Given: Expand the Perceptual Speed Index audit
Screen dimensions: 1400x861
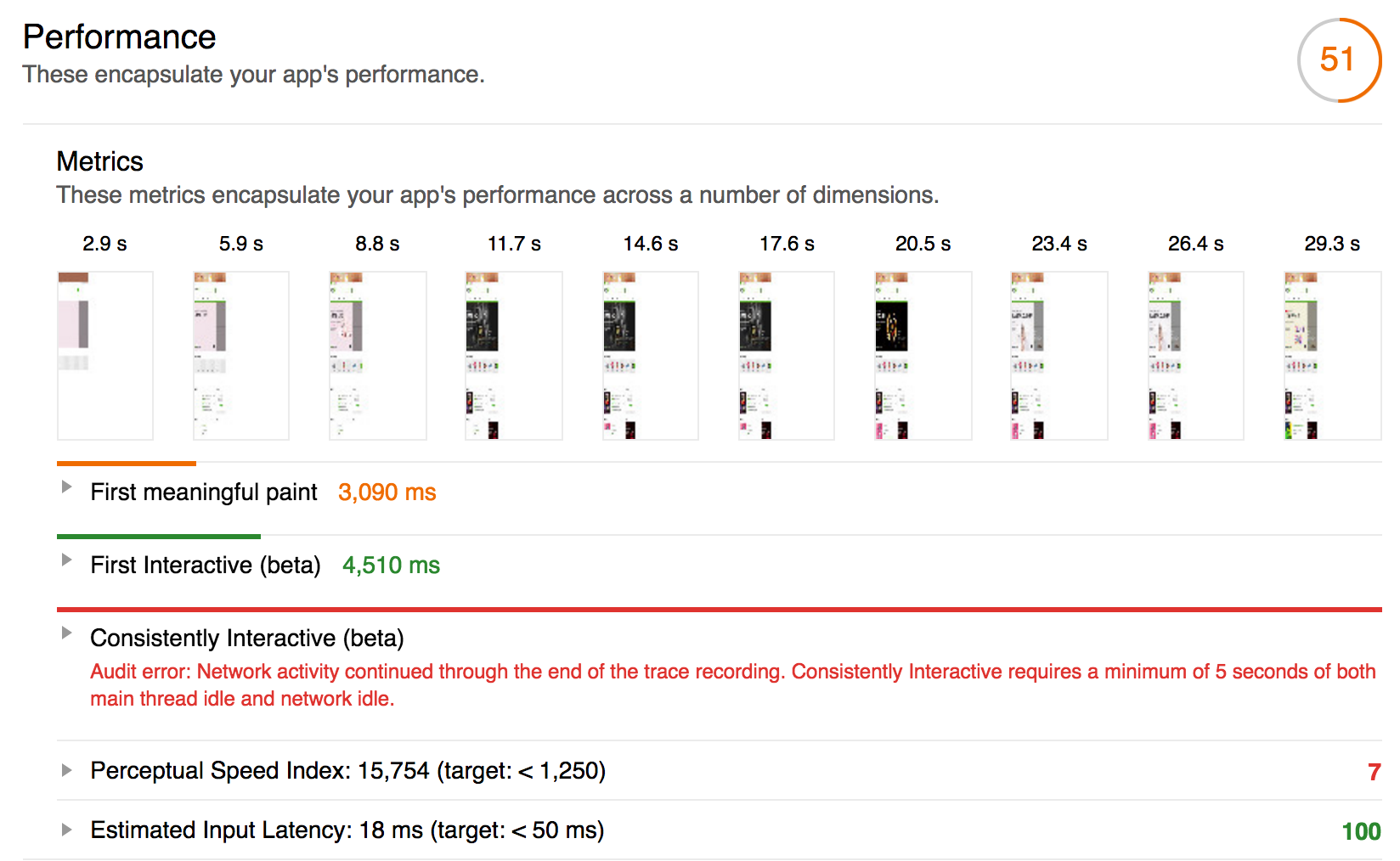Looking at the screenshot, I should coord(66,770).
